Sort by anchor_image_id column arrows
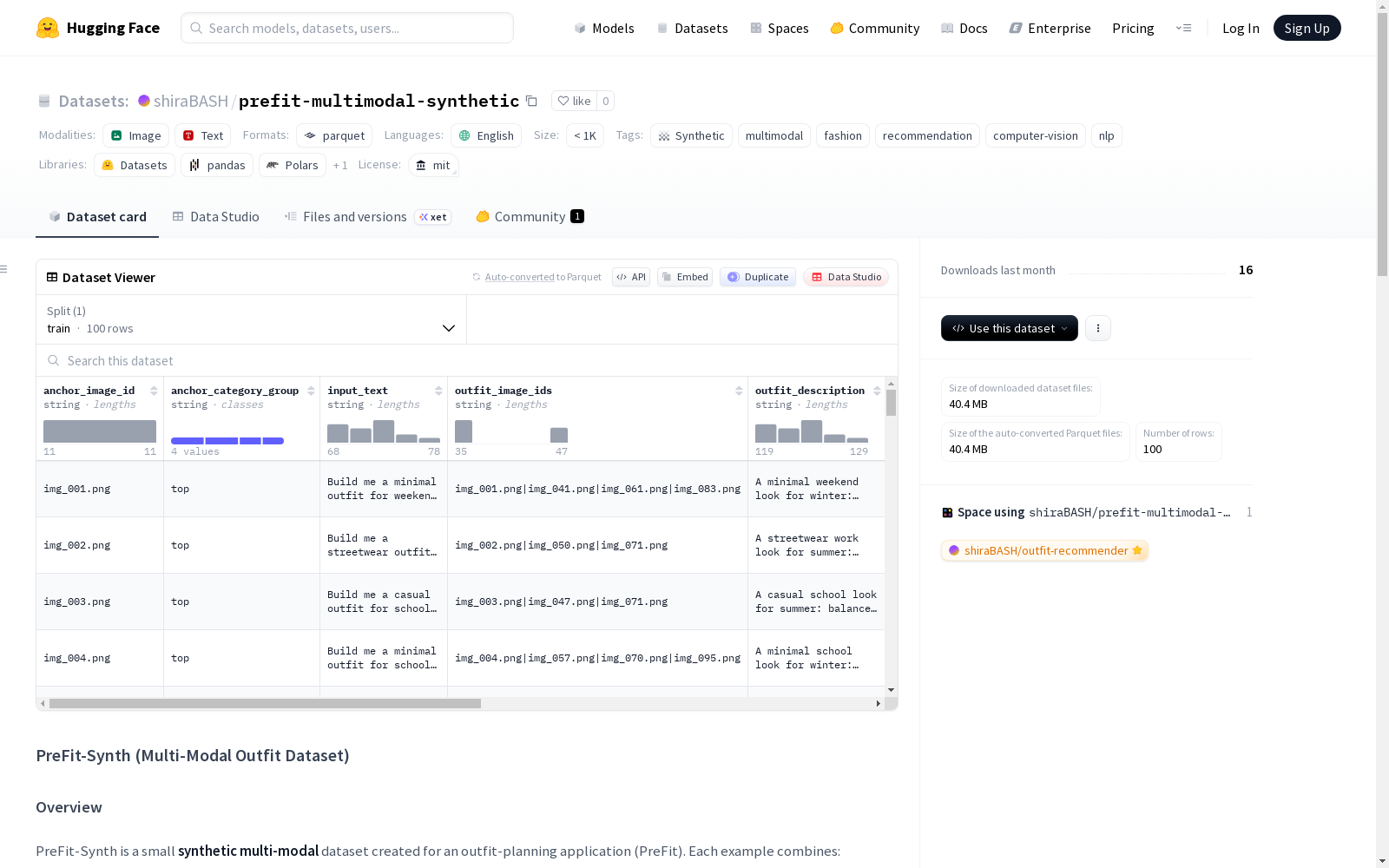Image resolution: width=1389 pixels, height=868 pixels. tap(154, 391)
